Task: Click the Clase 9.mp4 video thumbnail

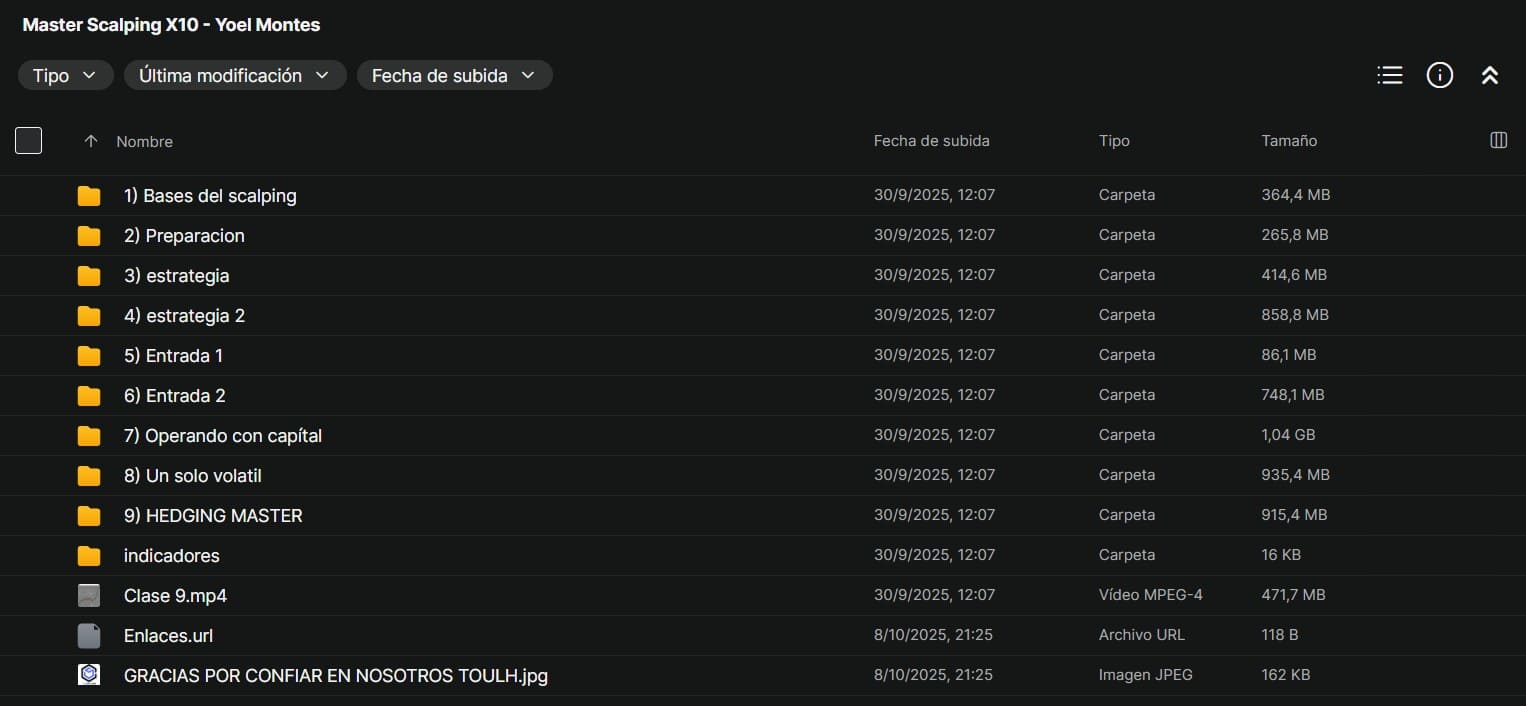Action: [89, 595]
